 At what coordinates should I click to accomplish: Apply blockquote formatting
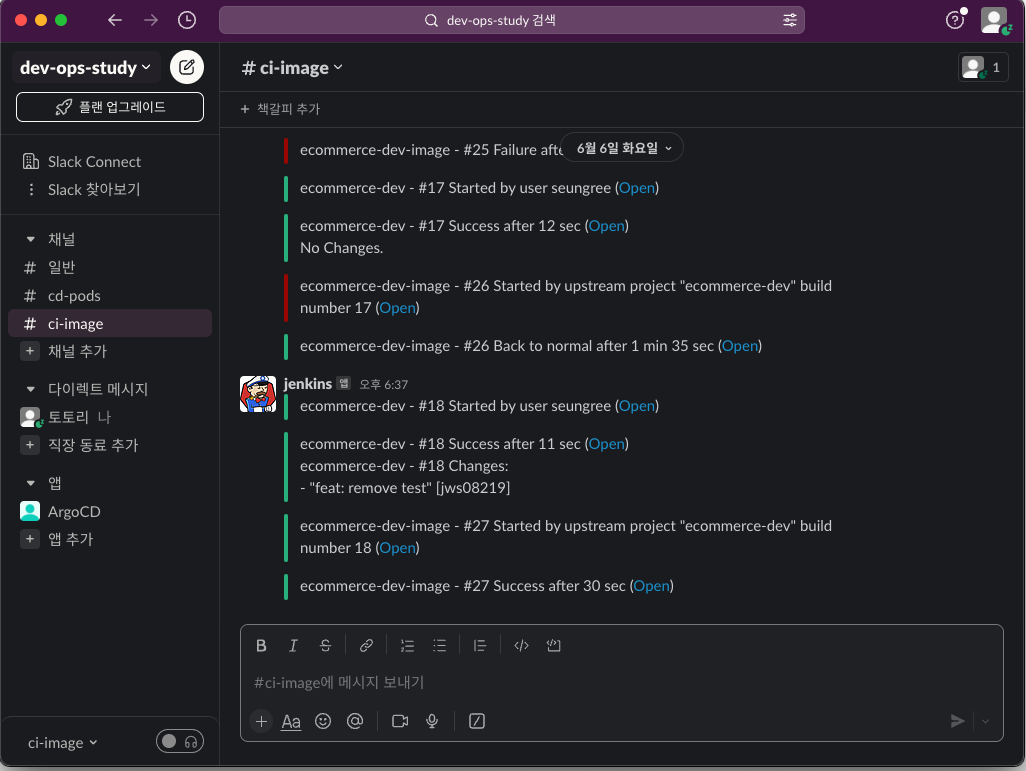click(480, 646)
